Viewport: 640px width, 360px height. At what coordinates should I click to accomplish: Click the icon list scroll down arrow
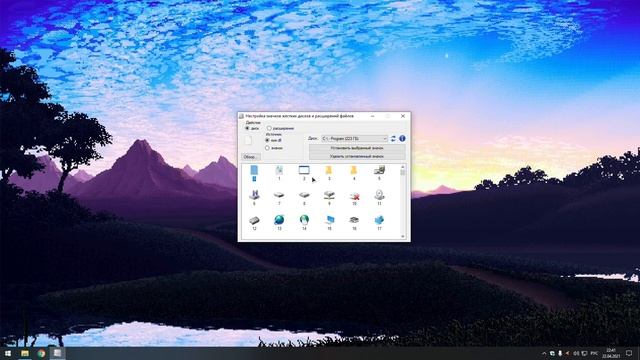[403, 236]
